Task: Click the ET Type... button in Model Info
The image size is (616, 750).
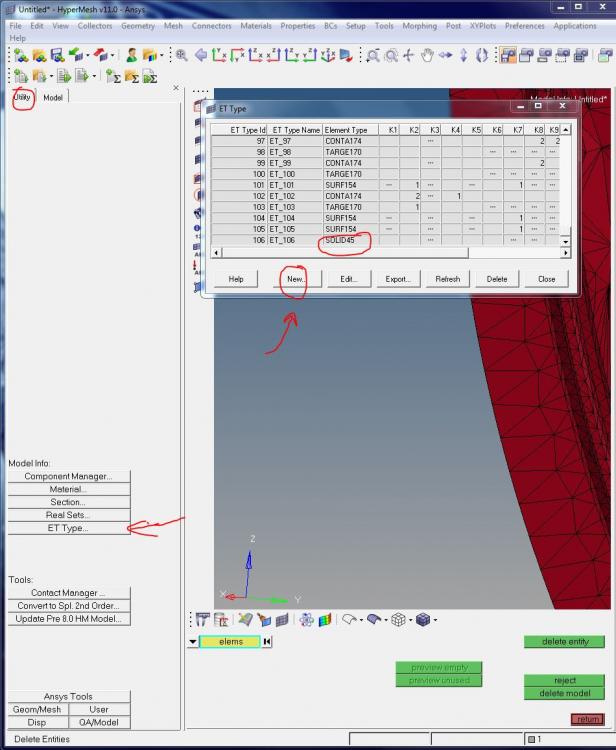Action: pos(69,528)
